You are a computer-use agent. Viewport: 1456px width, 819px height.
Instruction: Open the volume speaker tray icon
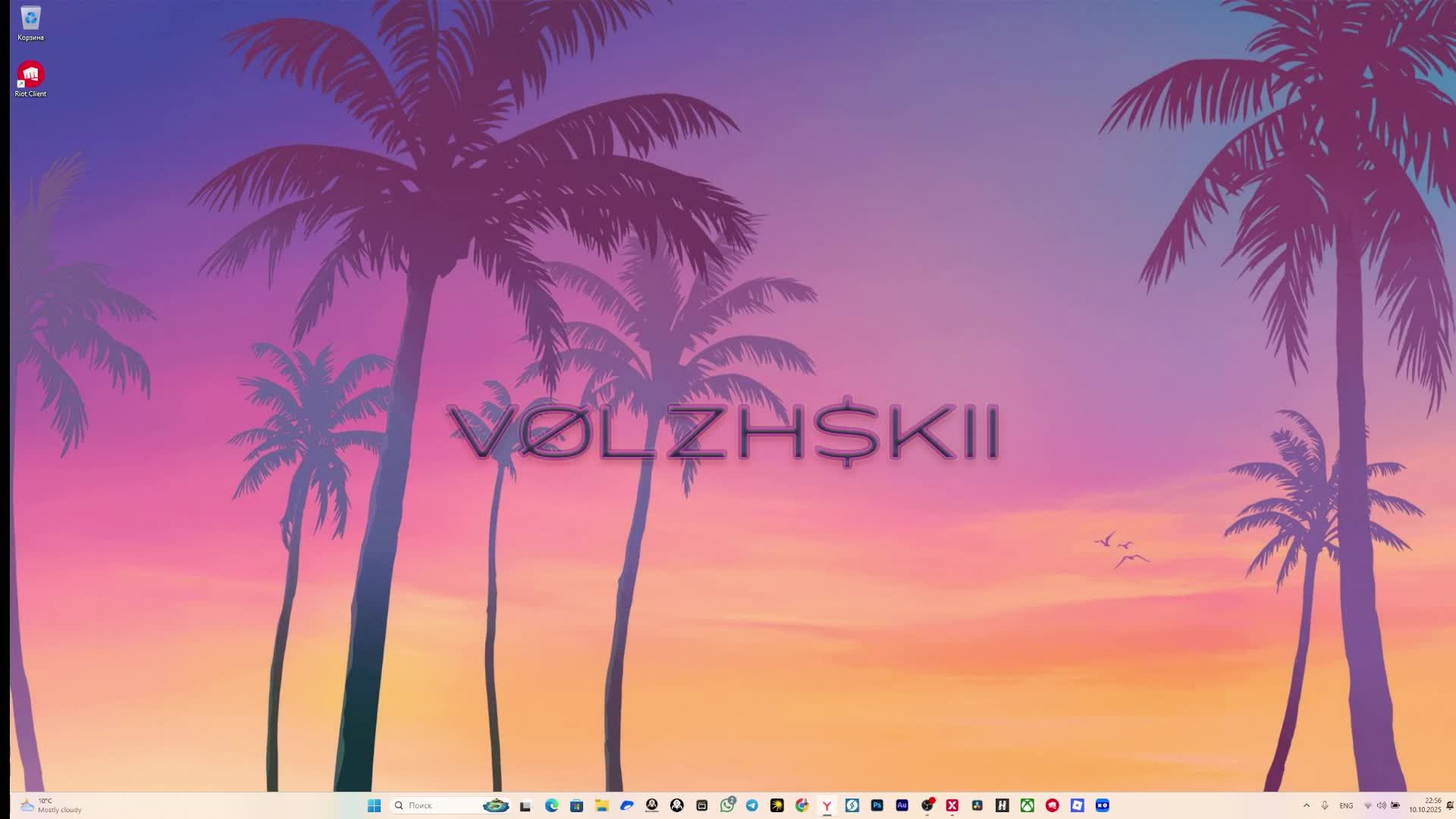point(1381,805)
